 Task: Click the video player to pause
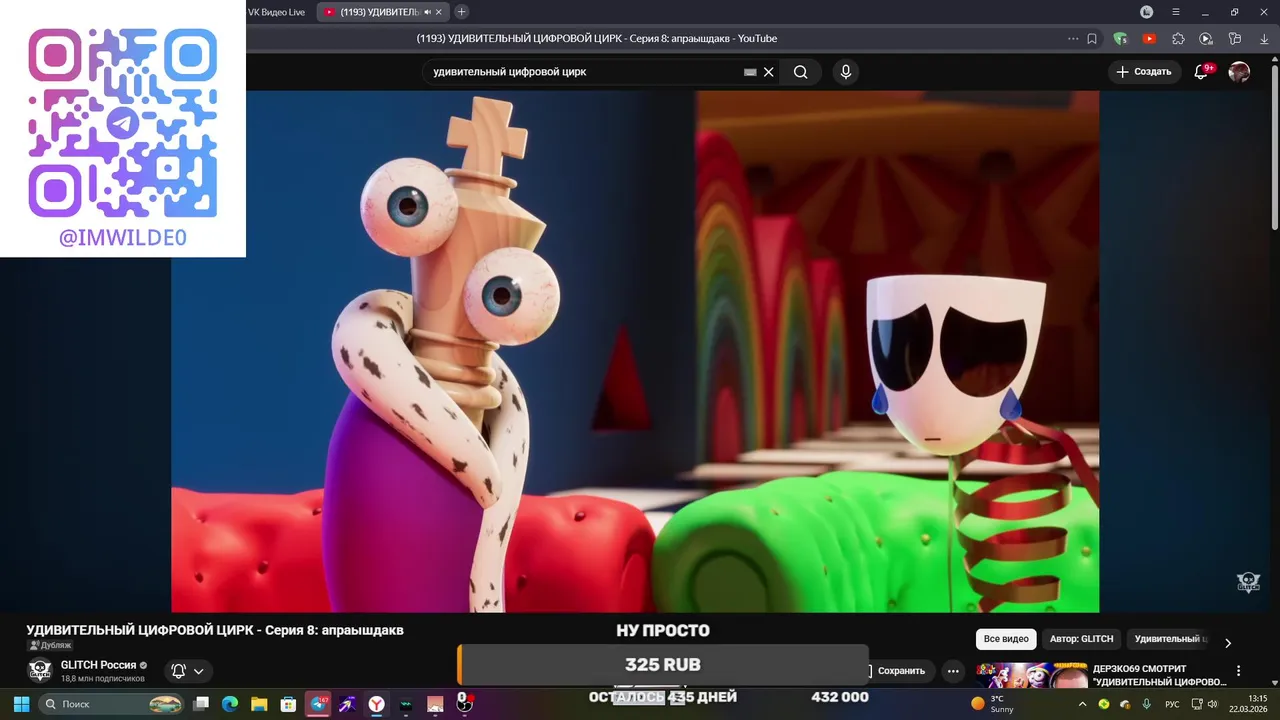(635, 350)
